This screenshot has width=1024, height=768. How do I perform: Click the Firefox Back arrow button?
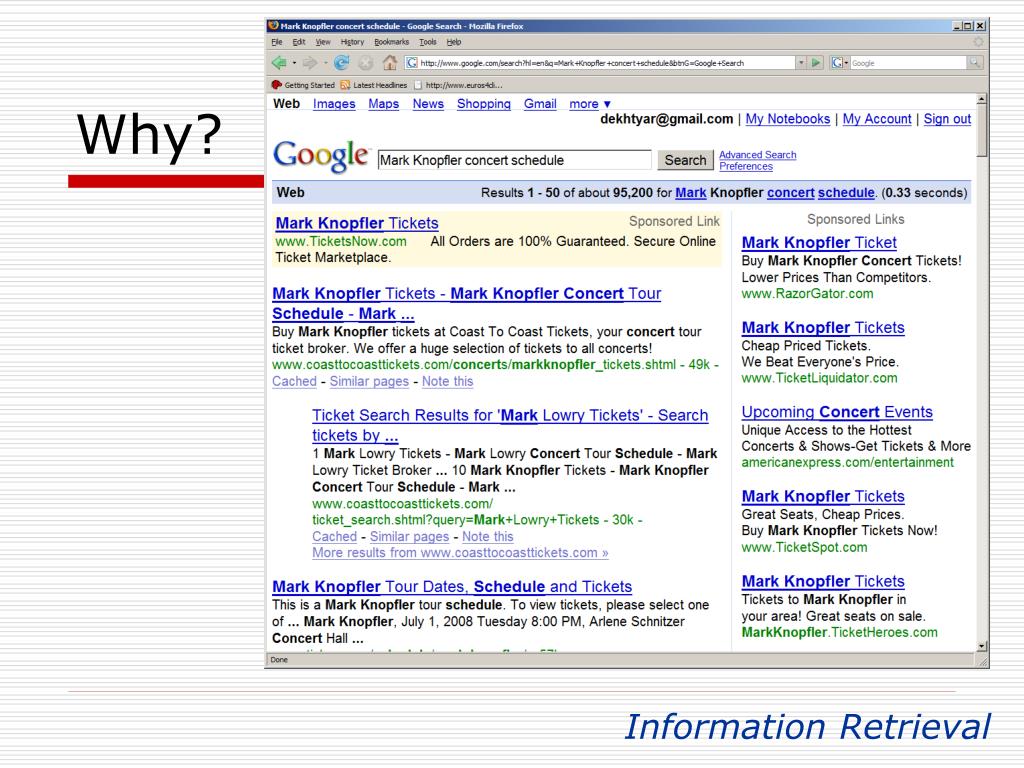click(x=280, y=63)
